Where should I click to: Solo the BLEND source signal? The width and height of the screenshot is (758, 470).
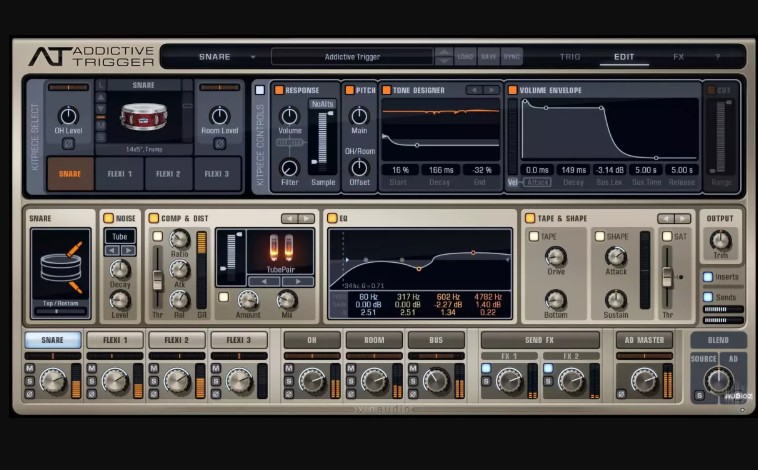tap(699, 395)
